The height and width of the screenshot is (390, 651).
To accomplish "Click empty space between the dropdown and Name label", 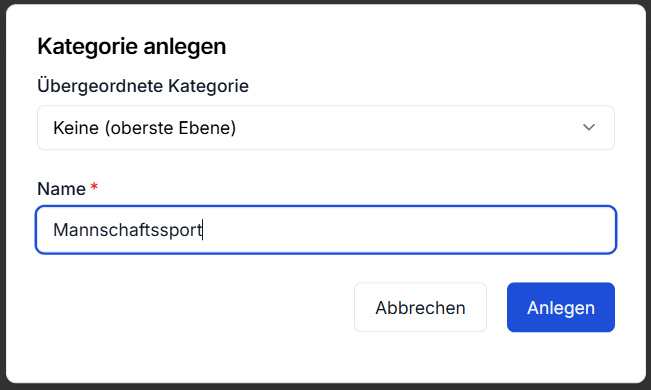I will tap(326, 165).
